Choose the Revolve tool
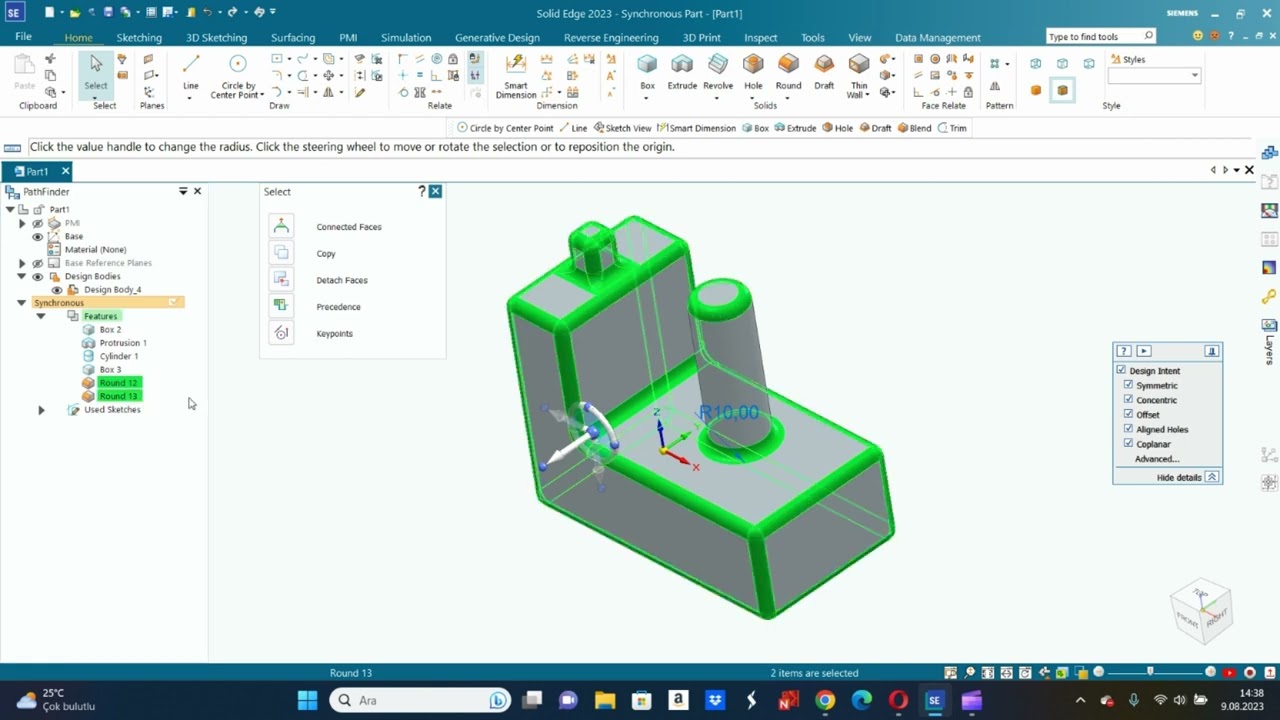Screen dimensions: 1280x720 (718, 72)
